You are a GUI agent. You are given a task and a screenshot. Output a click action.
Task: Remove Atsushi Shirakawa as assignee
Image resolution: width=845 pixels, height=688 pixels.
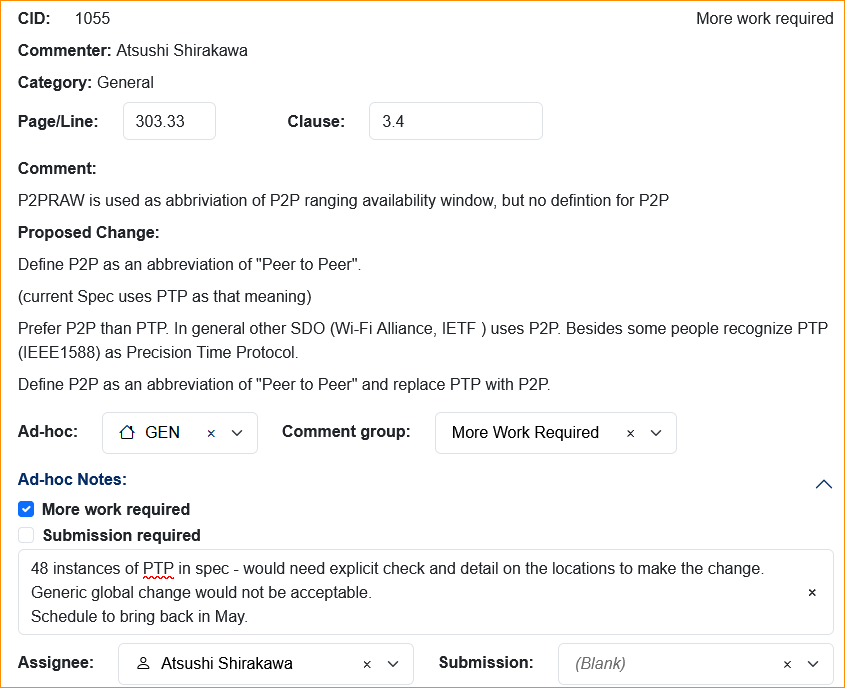pyautogui.click(x=367, y=664)
